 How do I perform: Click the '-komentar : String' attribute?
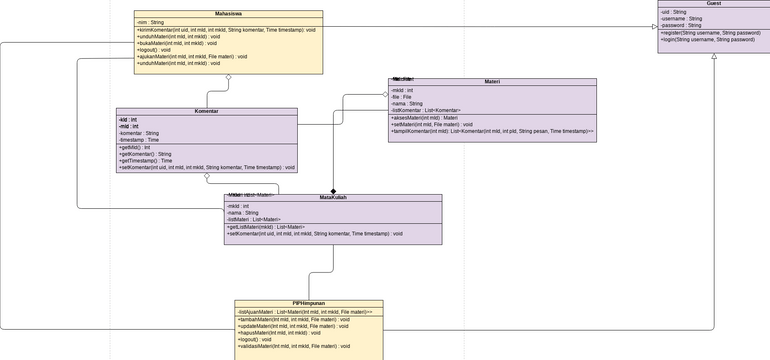tap(138, 133)
